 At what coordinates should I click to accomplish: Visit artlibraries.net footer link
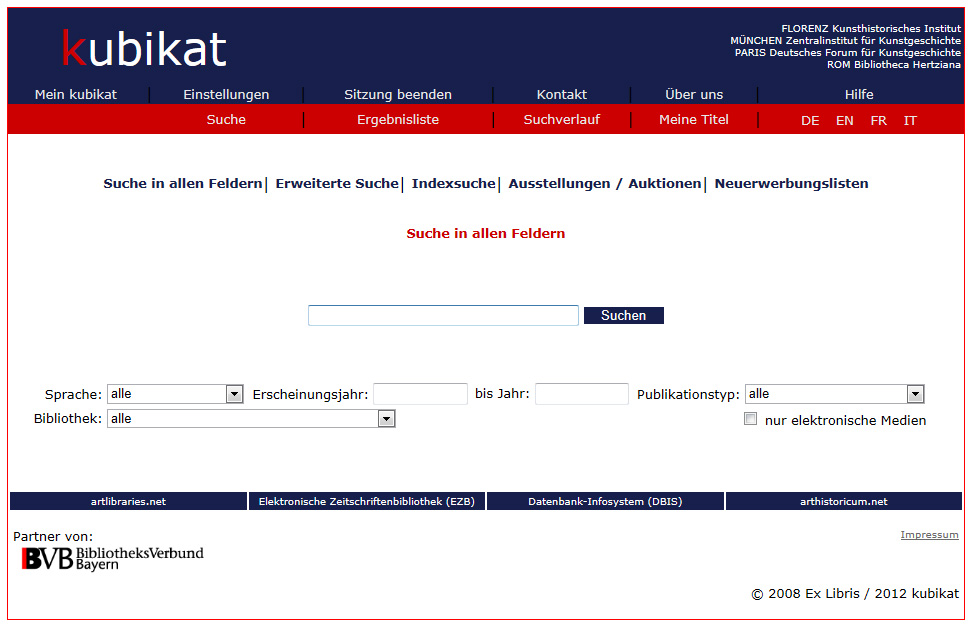[128, 501]
